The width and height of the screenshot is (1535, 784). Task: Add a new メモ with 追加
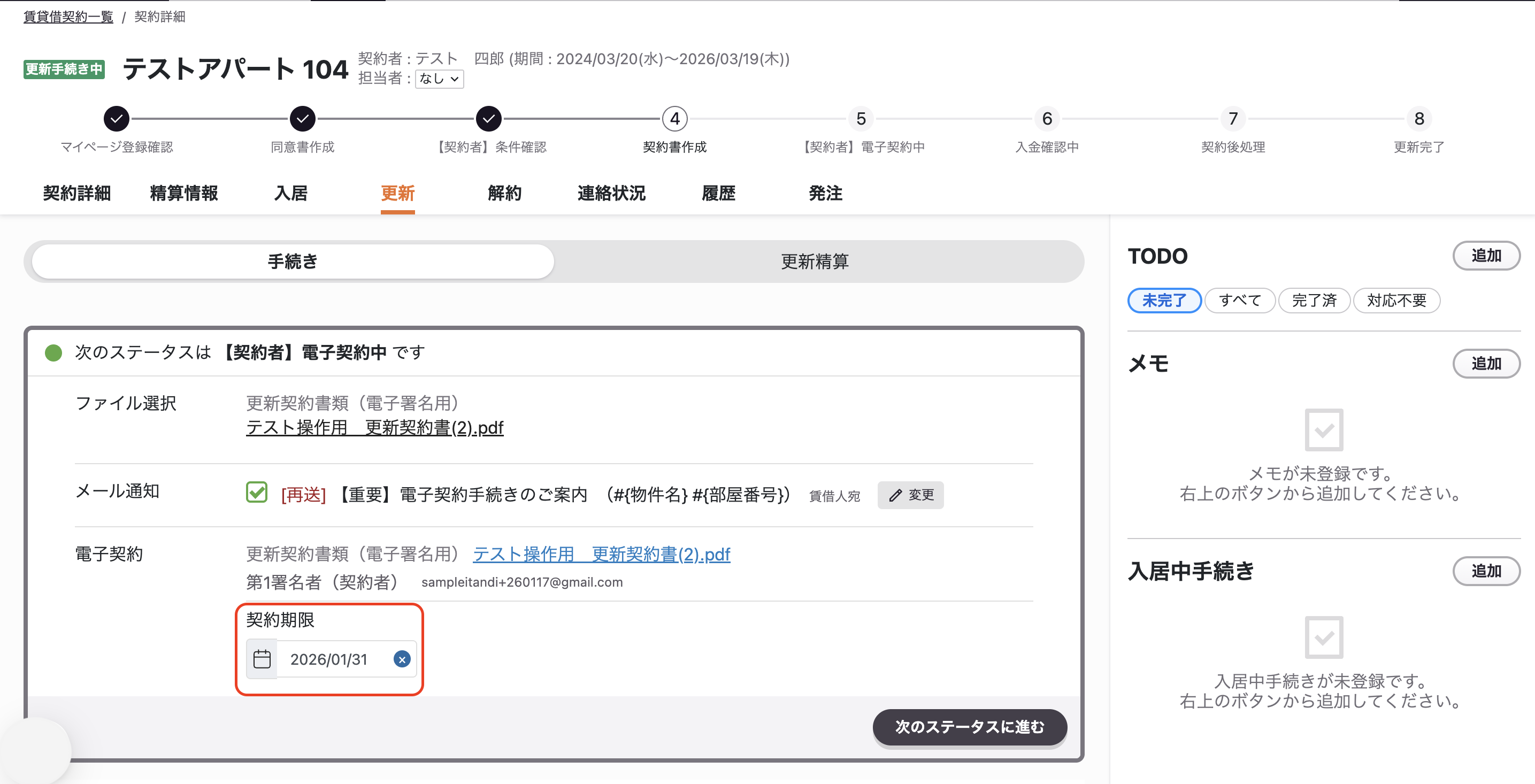tap(1486, 364)
